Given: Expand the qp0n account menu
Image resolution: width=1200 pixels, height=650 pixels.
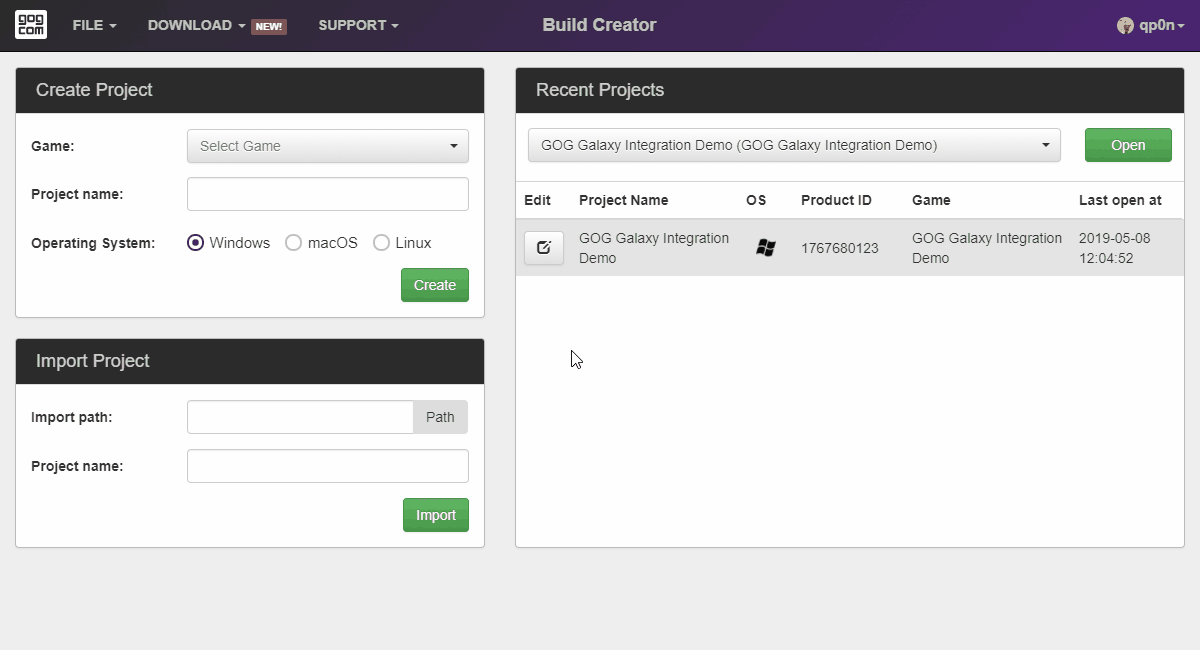Looking at the screenshot, I should click(1151, 26).
